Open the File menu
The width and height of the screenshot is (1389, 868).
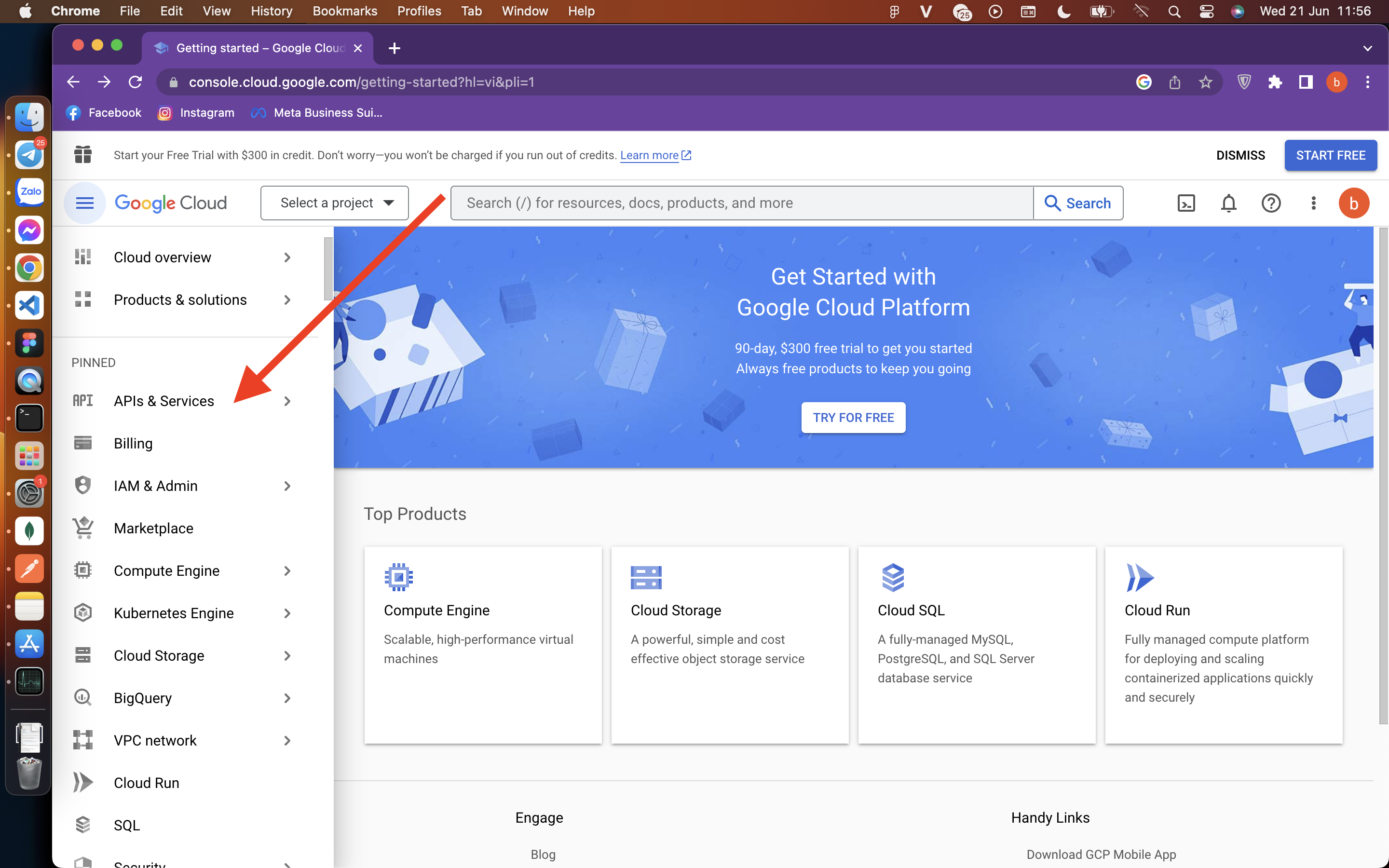(130, 11)
